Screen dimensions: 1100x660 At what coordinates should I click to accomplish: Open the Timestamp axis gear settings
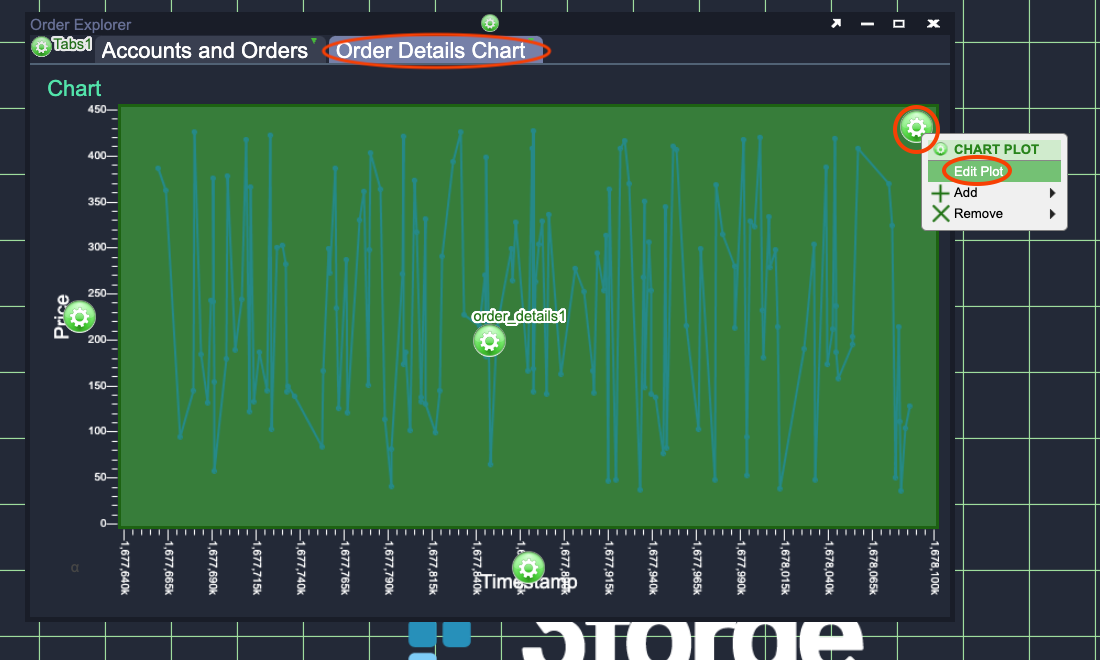(x=528, y=567)
